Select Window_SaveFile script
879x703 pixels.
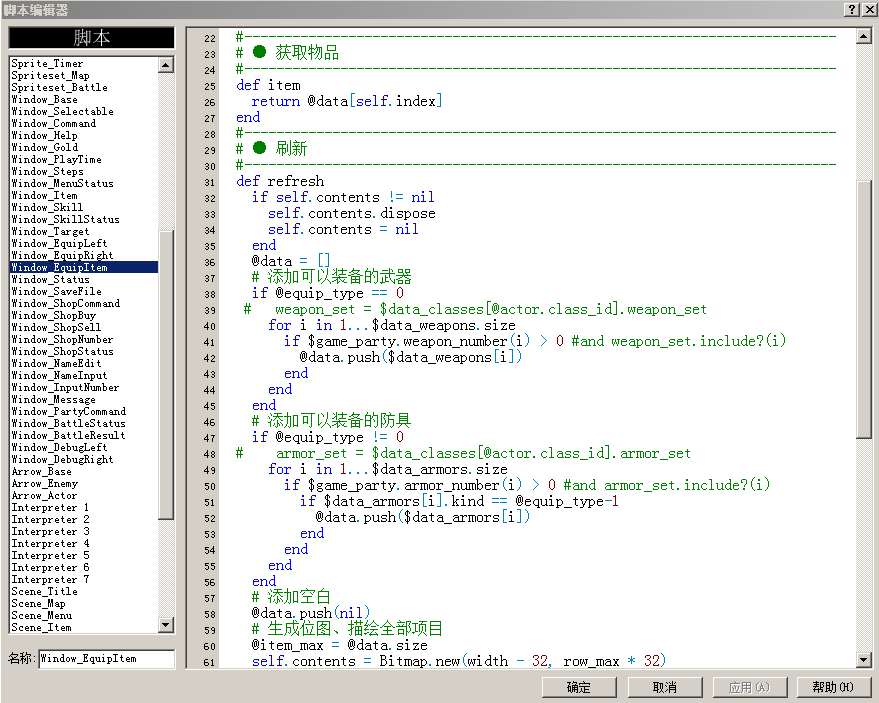coord(56,292)
